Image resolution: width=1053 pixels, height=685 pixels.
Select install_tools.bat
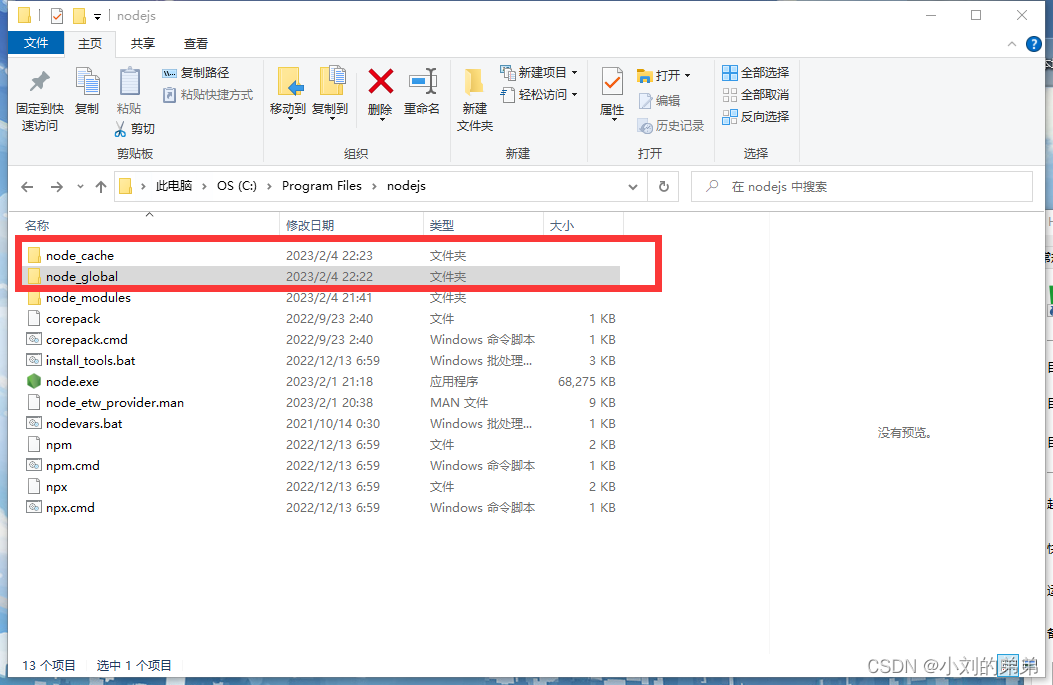tap(321, 361)
